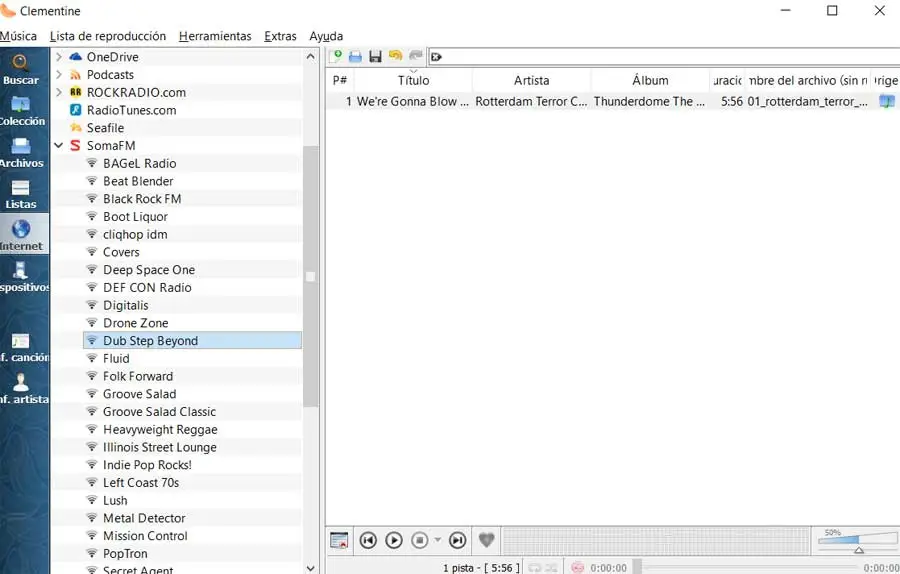Image resolution: width=900 pixels, height=574 pixels.
Task: Open the Colección library sidebar tab
Action: point(21,111)
